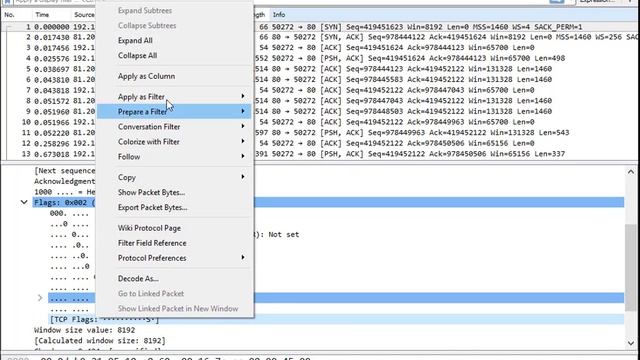This screenshot has height=360, width=640.
Task: Select the '.... 0...' flag bit row
Action: point(69,234)
